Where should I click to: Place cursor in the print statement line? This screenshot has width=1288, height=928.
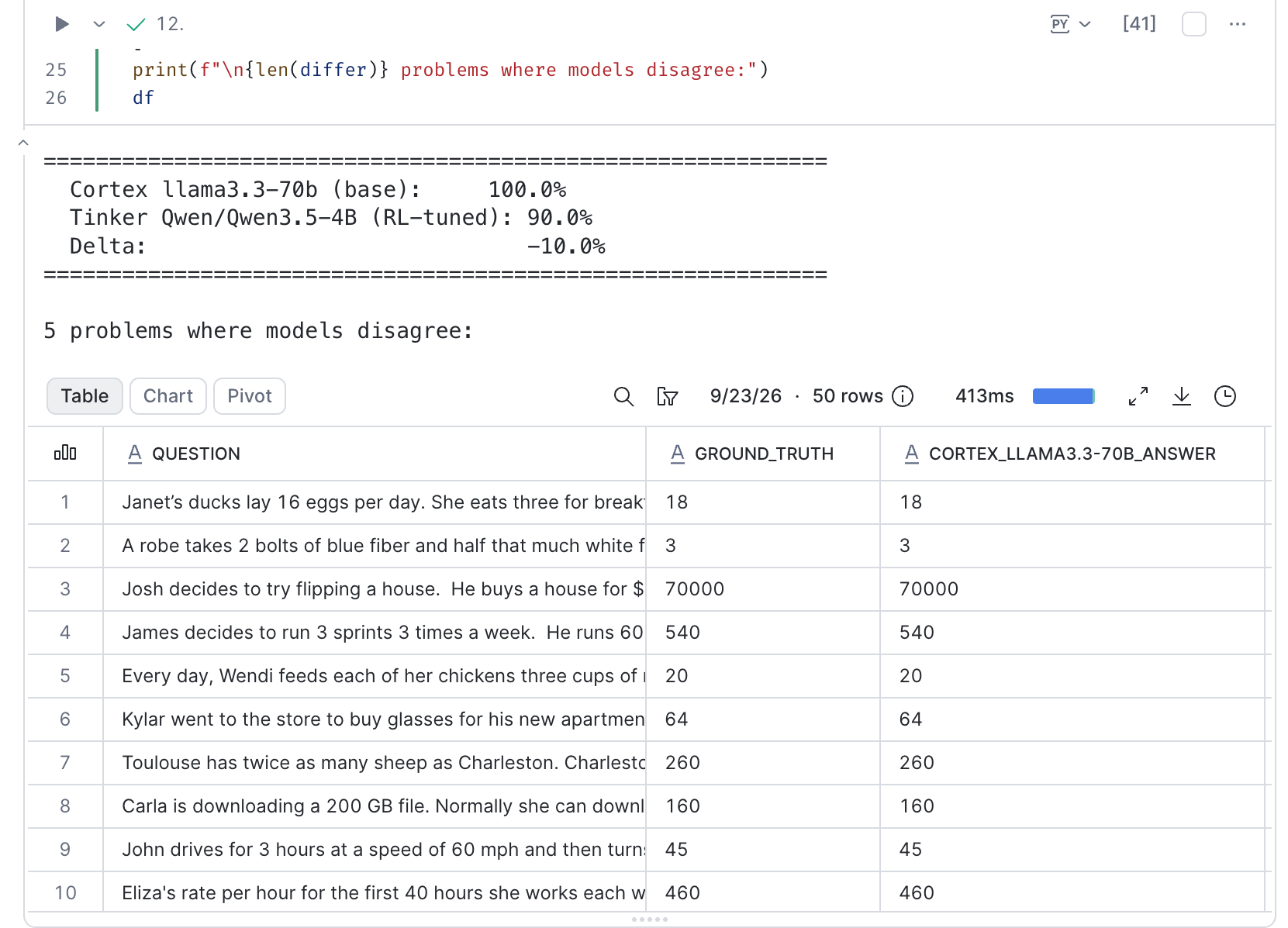(450, 70)
